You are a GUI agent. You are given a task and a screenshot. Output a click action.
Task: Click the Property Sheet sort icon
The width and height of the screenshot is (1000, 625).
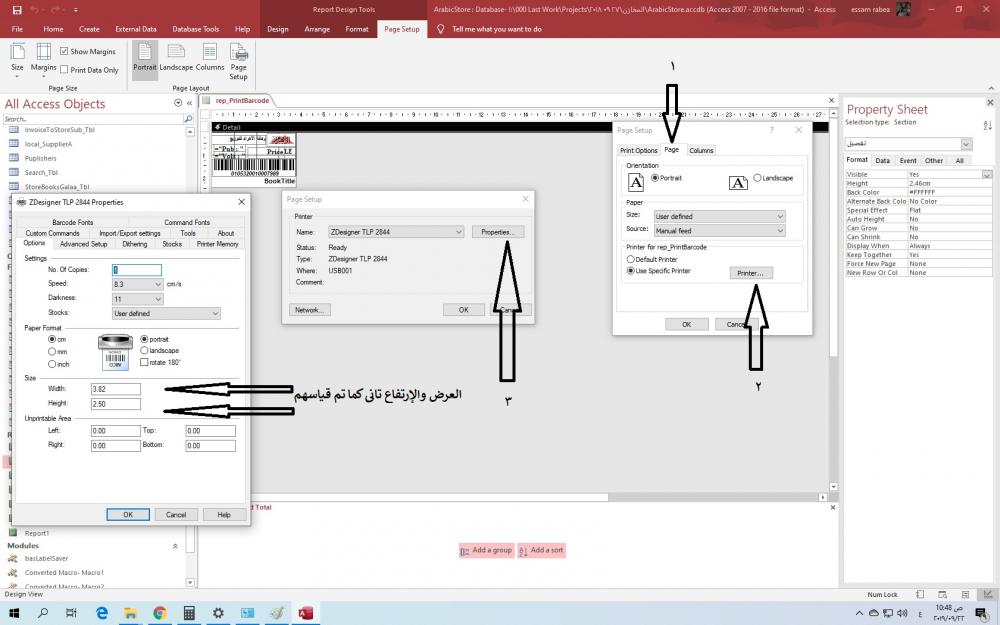(987, 125)
